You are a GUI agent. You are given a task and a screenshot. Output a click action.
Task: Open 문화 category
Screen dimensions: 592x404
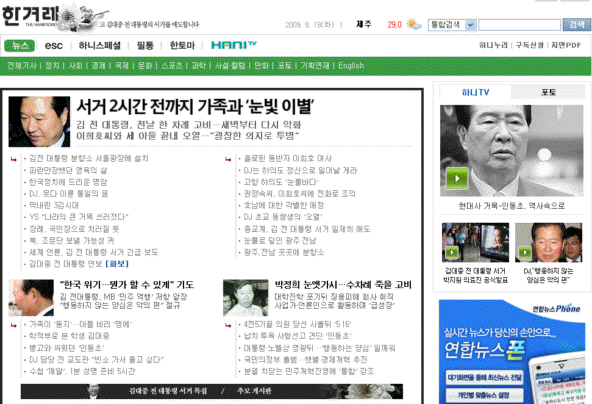click(145, 65)
